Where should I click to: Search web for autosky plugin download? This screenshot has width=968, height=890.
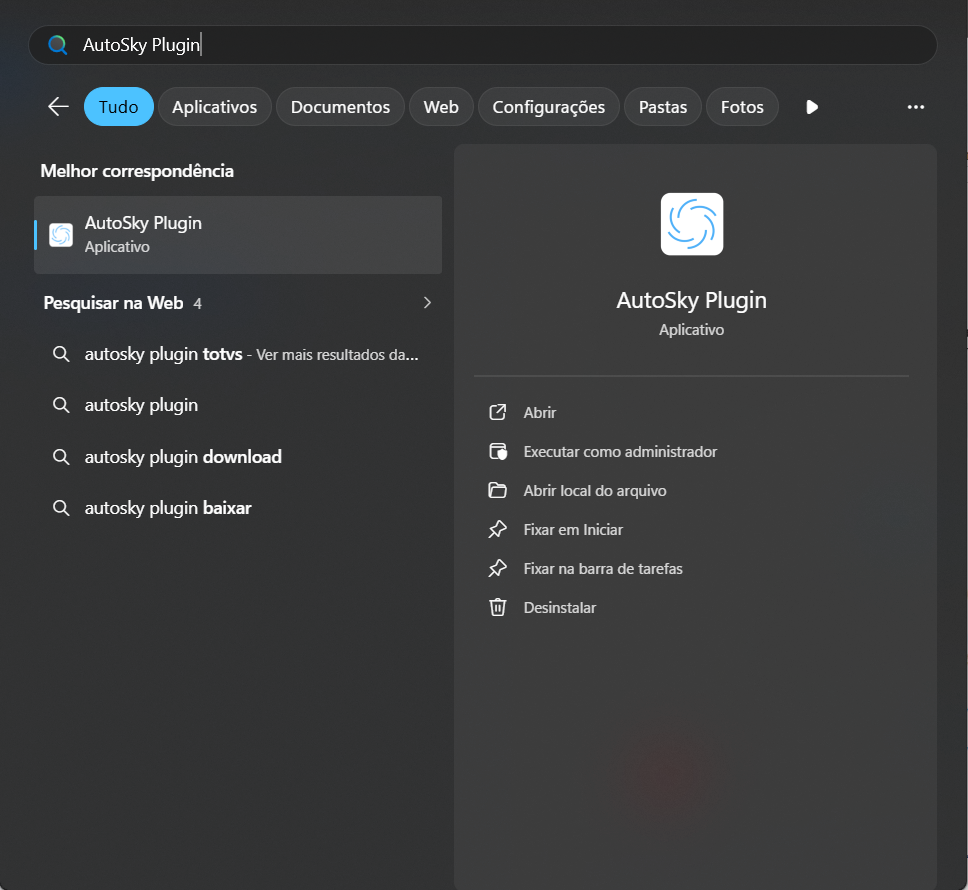tap(238, 457)
